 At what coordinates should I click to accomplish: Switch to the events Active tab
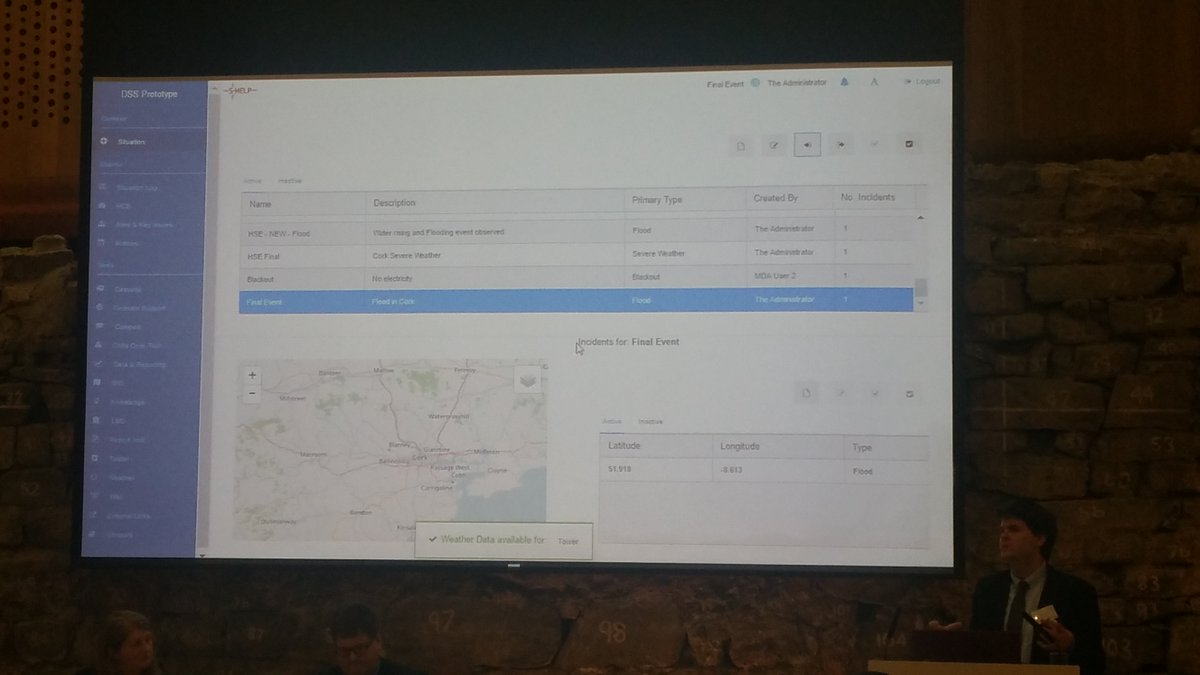[x=253, y=181]
